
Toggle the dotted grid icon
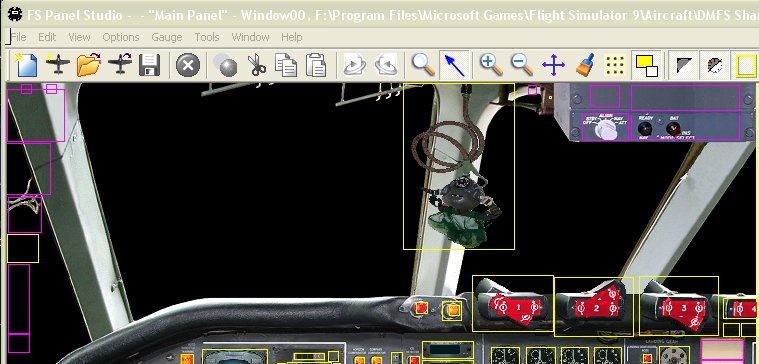pyautogui.click(x=616, y=65)
